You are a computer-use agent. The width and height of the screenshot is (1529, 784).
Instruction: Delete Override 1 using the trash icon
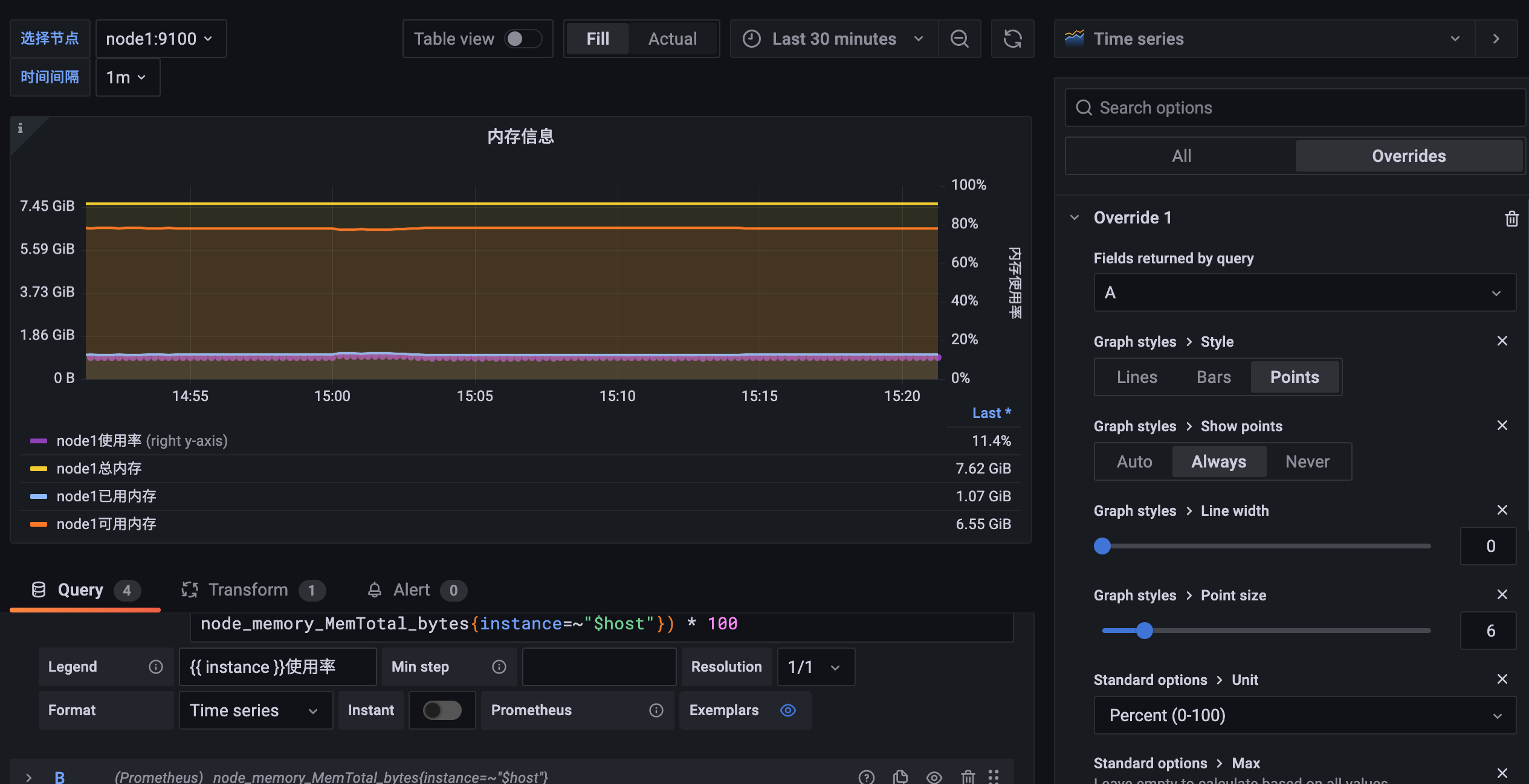[x=1511, y=218]
